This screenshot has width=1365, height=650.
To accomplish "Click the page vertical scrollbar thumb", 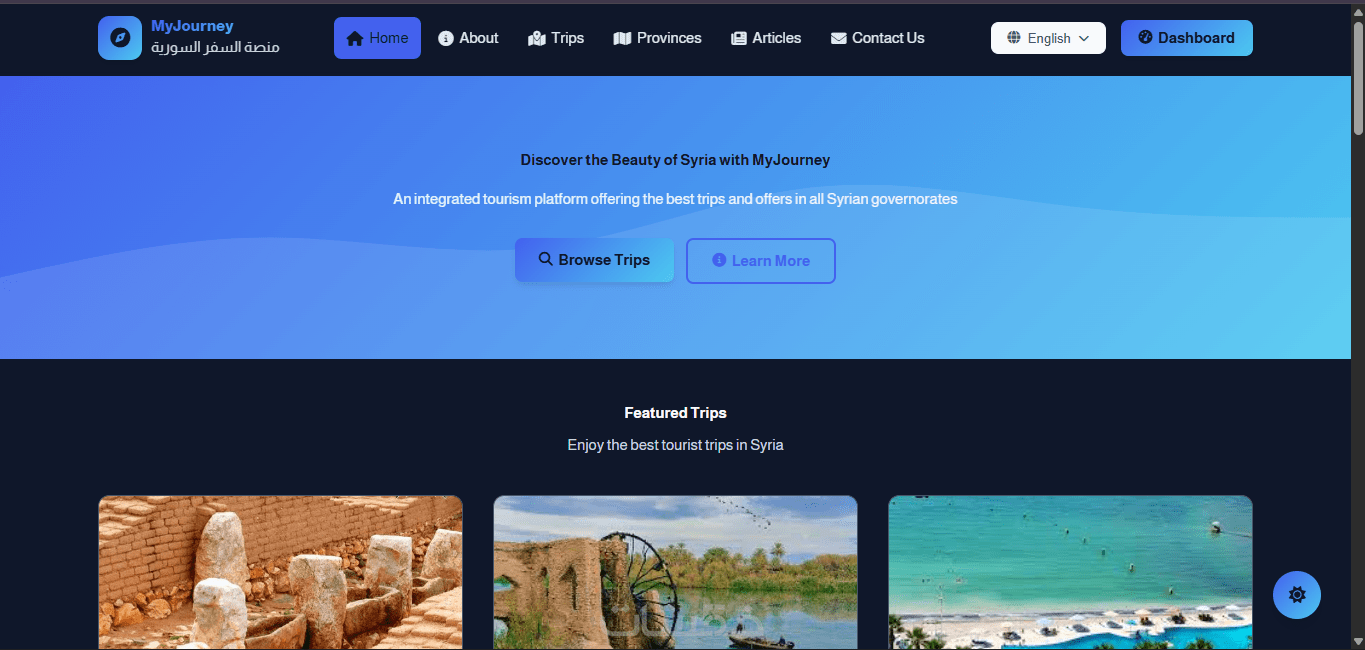I will (x=1358, y=78).
